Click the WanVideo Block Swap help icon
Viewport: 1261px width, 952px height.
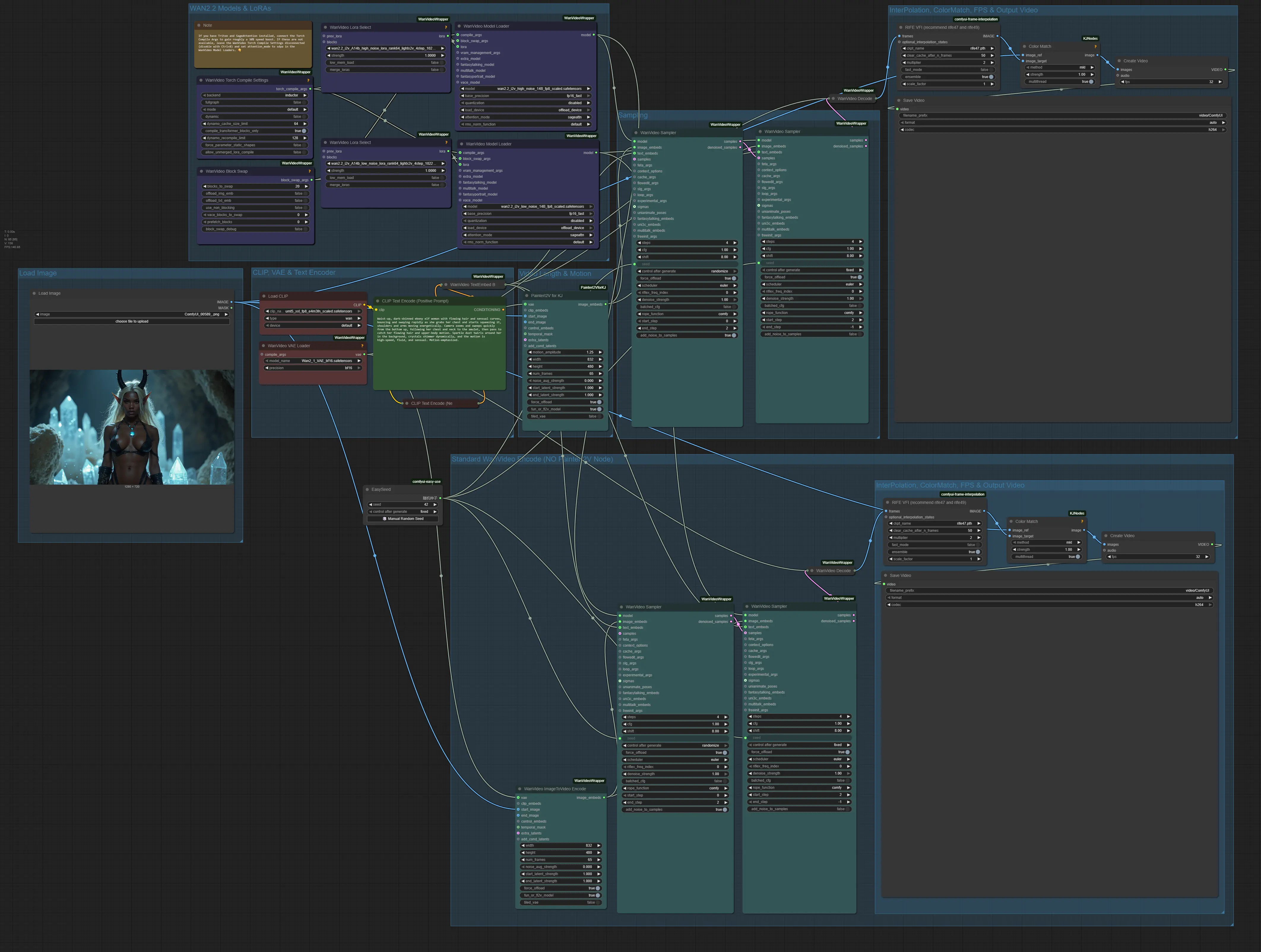point(310,171)
